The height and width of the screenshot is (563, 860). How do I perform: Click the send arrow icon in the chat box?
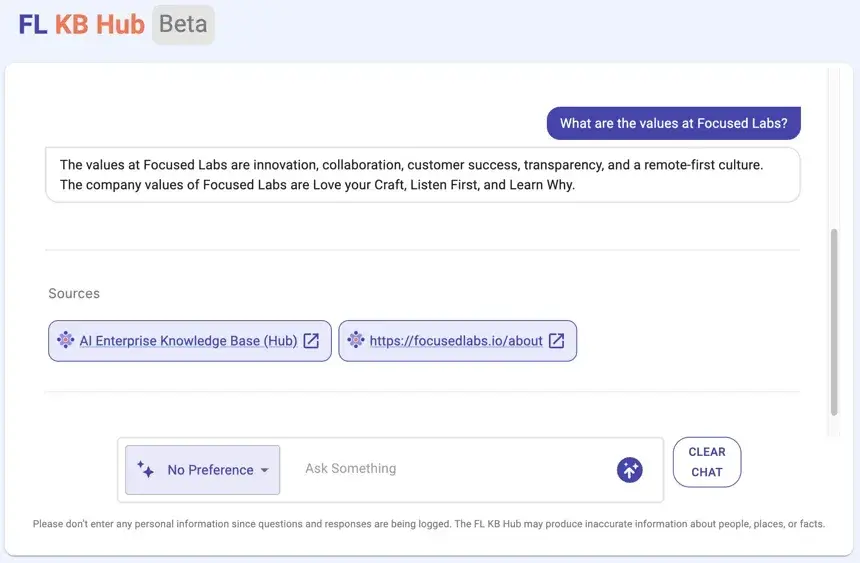629,470
